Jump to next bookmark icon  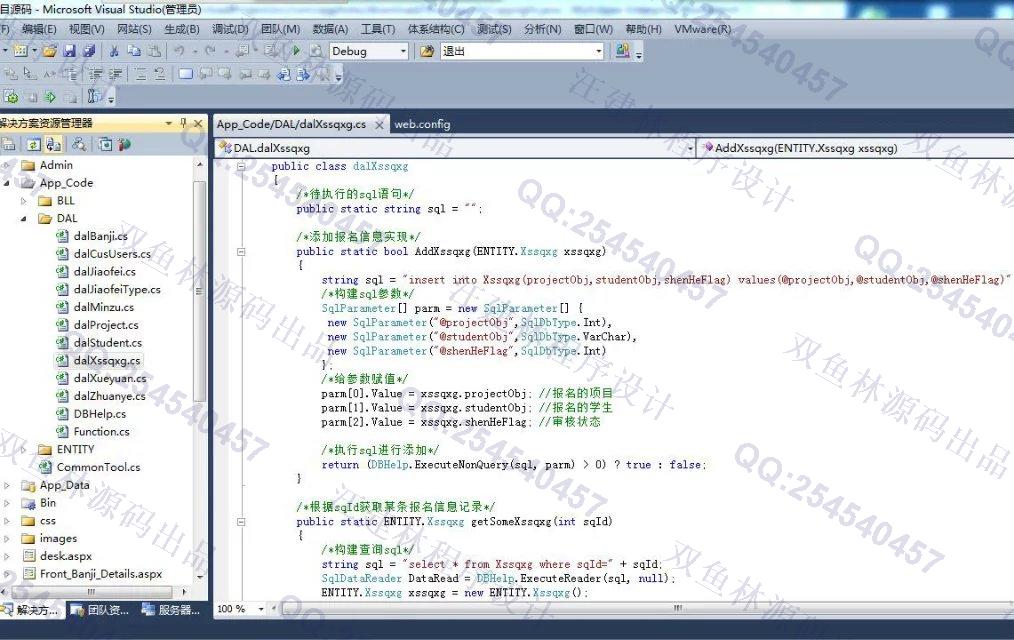[x=224, y=74]
